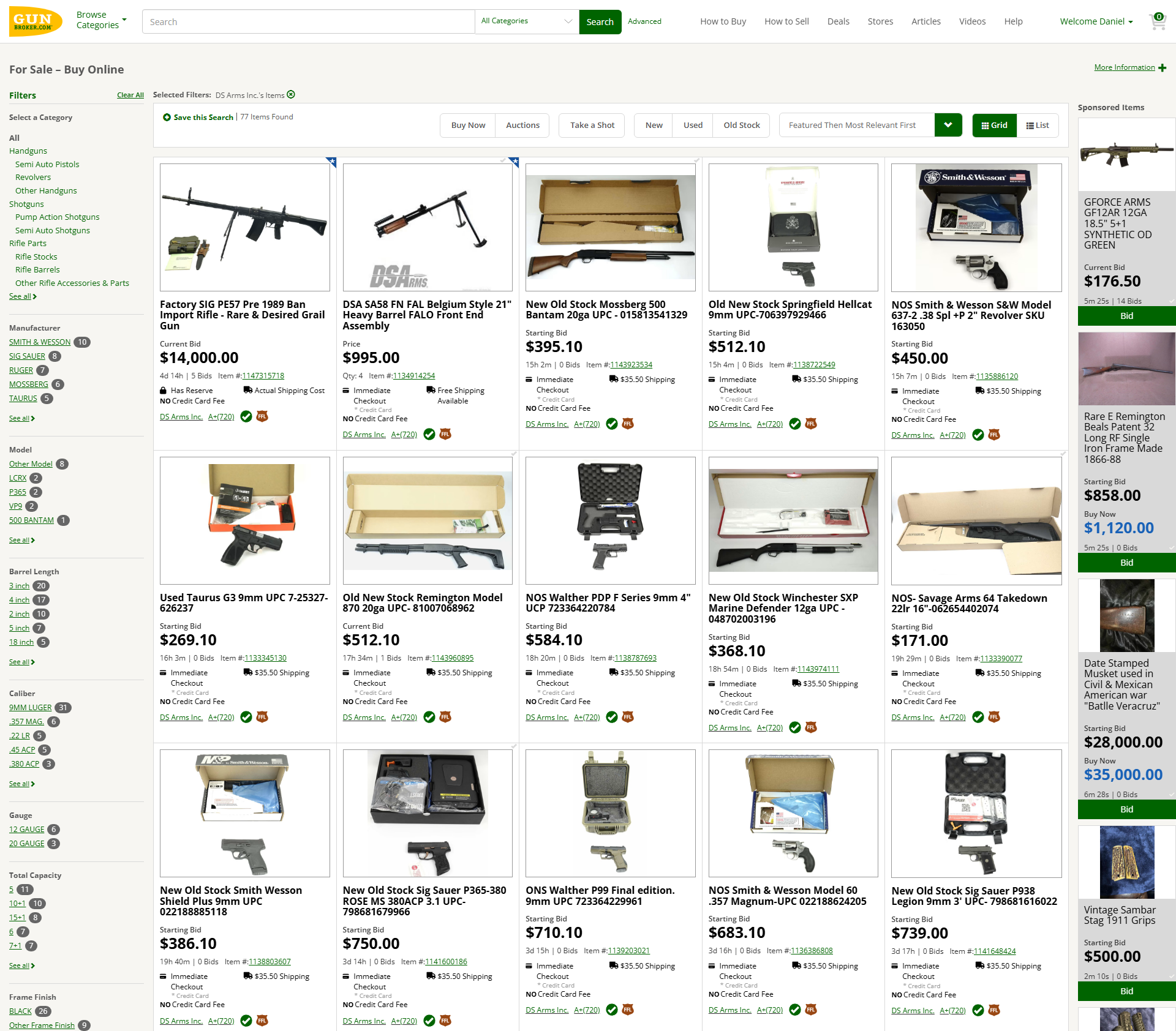Click the FFL badge on SIG PE57 listing
The width and height of the screenshot is (1176, 1031).
[x=262, y=416]
